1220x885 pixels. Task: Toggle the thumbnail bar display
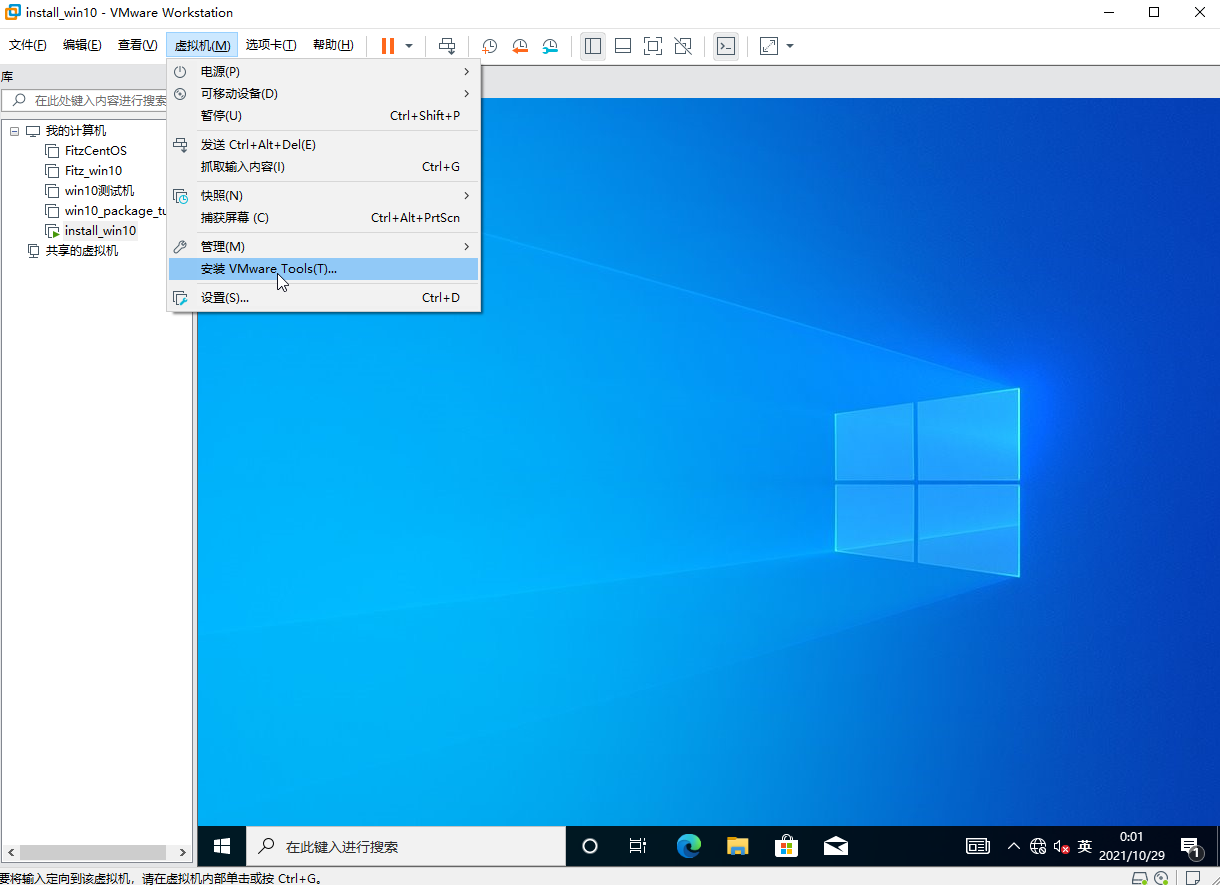623,46
